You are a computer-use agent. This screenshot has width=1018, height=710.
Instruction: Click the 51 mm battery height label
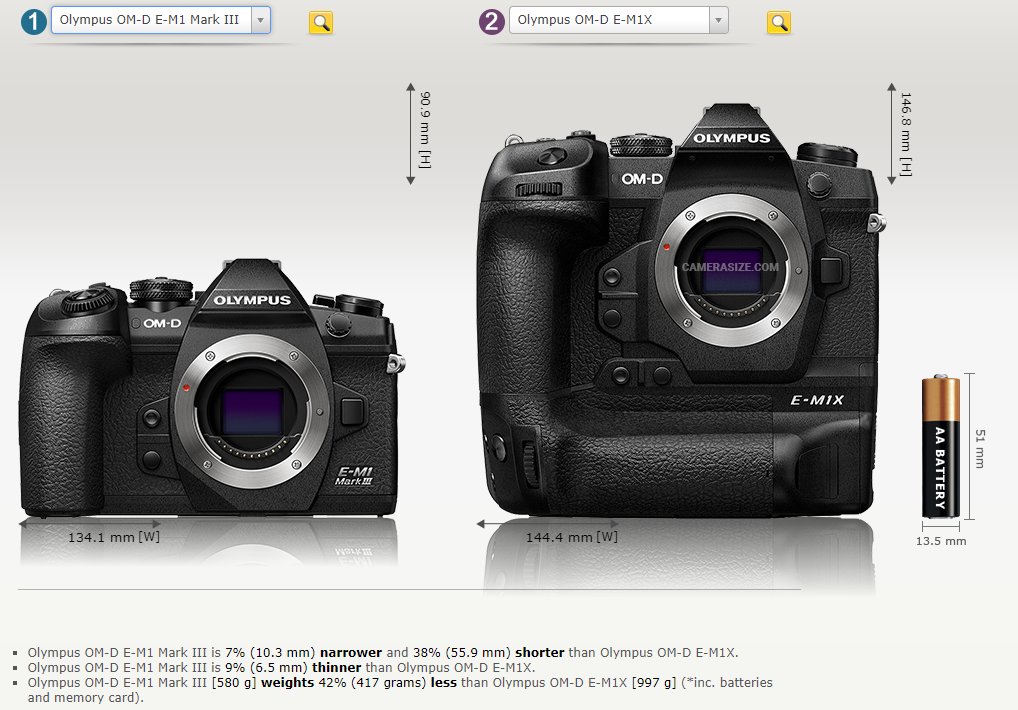click(x=980, y=448)
